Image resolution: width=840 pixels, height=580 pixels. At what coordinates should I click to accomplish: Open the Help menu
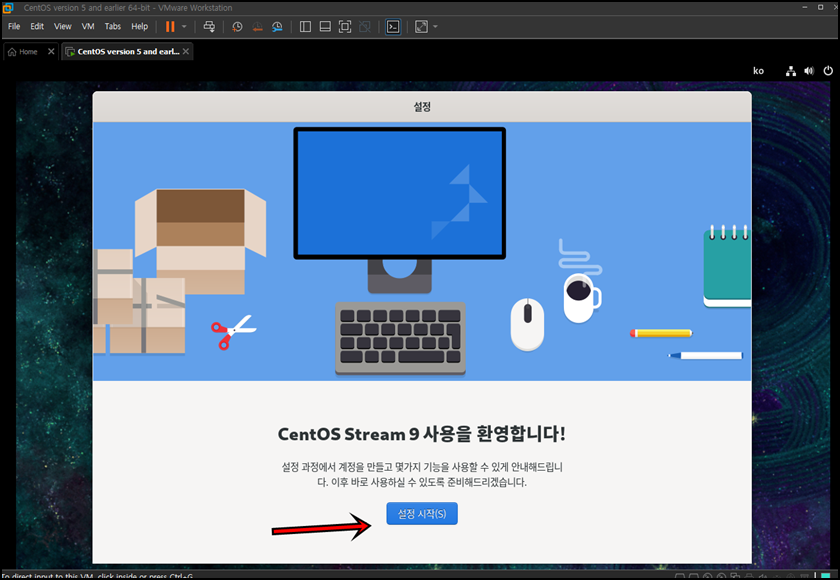point(139,26)
